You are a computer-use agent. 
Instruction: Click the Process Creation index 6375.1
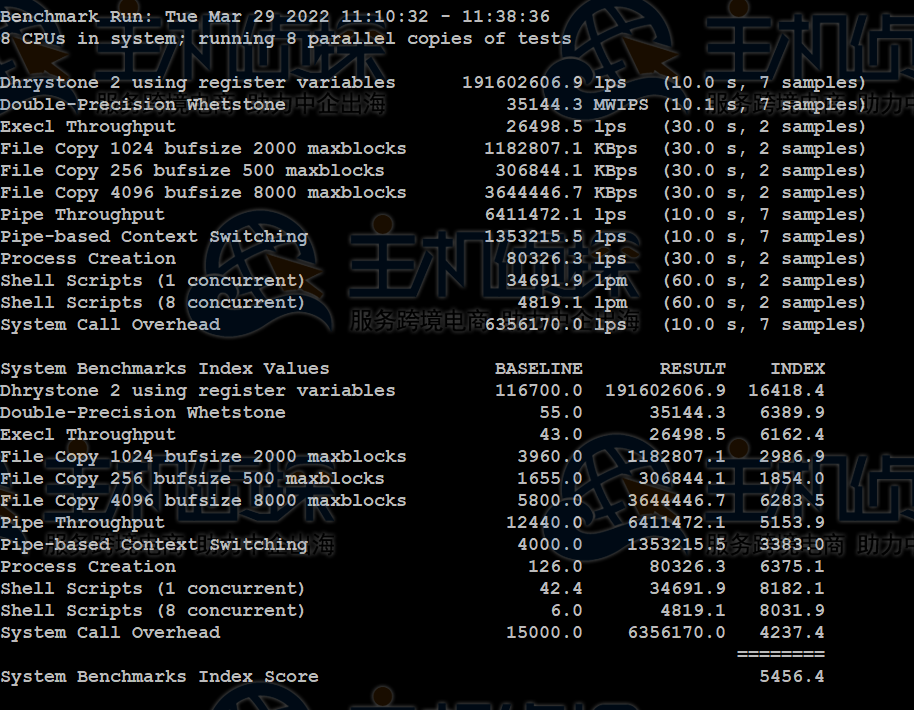pyautogui.click(x=791, y=567)
